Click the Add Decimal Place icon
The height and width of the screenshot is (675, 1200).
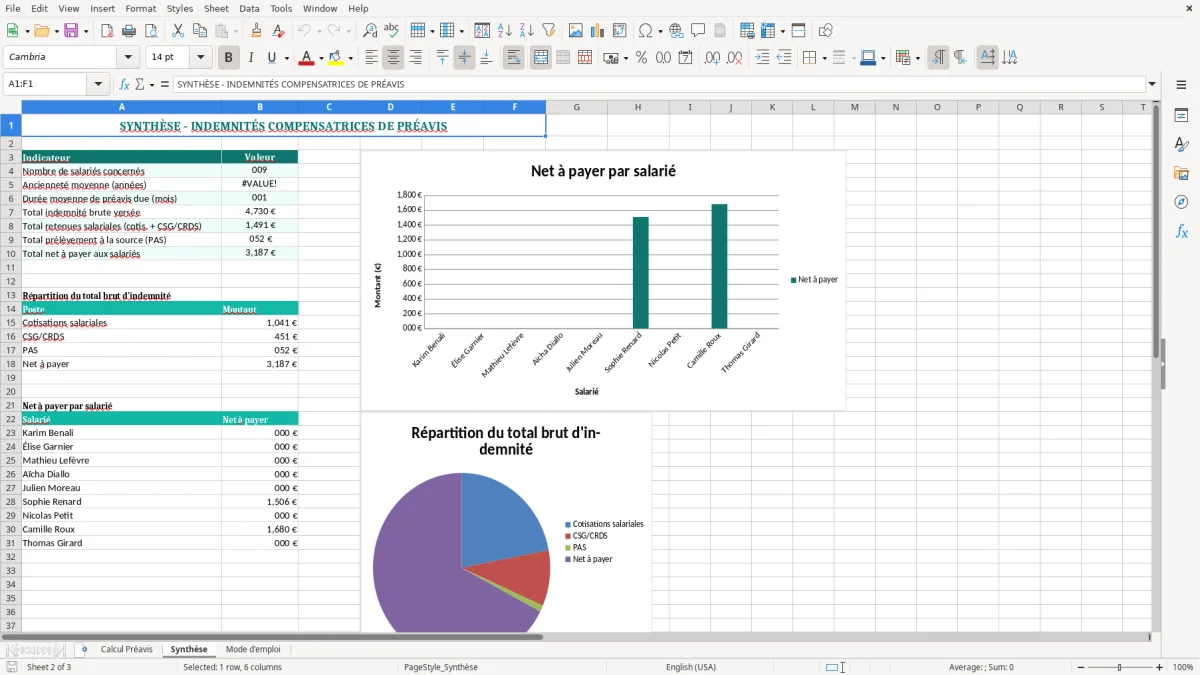tap(713, 58)
